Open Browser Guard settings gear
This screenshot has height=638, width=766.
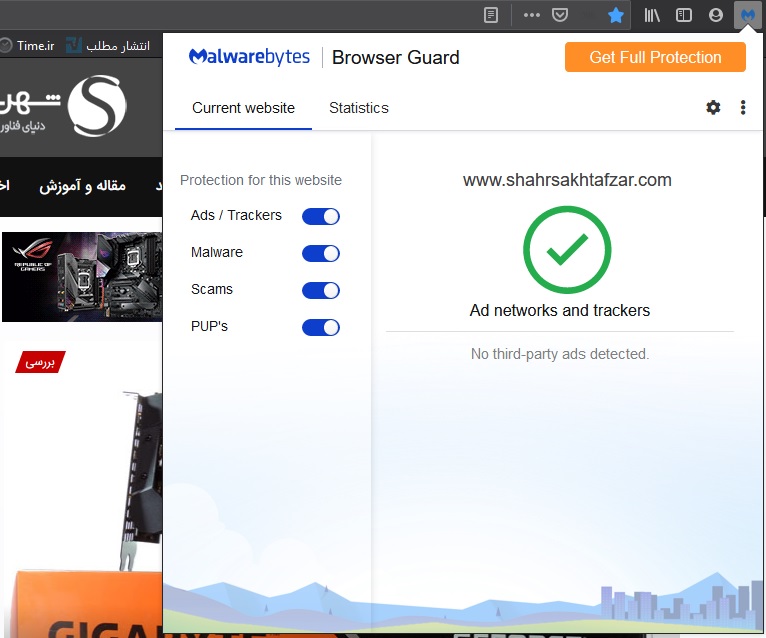coord(713,107)
